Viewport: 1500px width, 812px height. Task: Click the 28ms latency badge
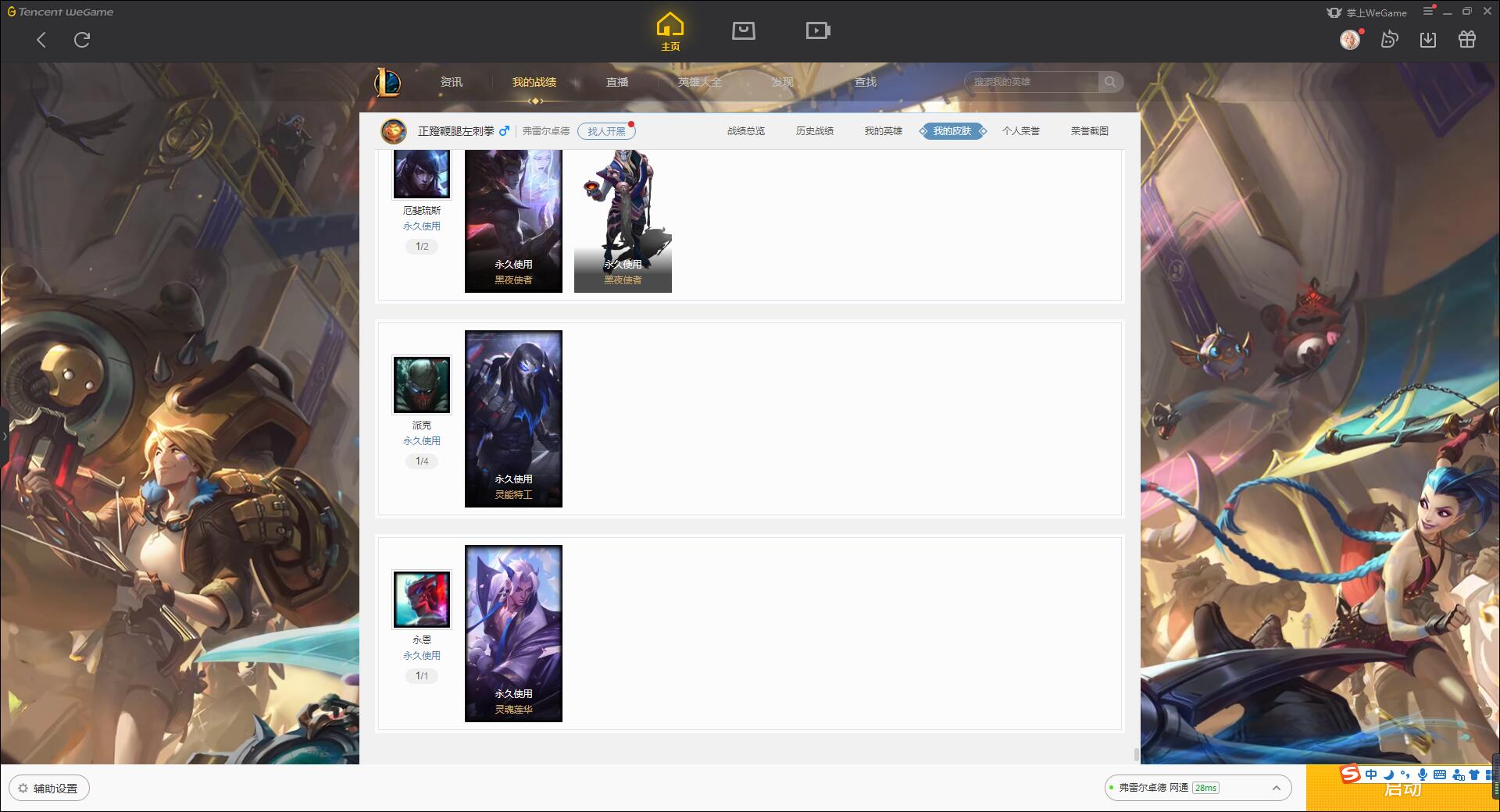[x=1205, y=788]
